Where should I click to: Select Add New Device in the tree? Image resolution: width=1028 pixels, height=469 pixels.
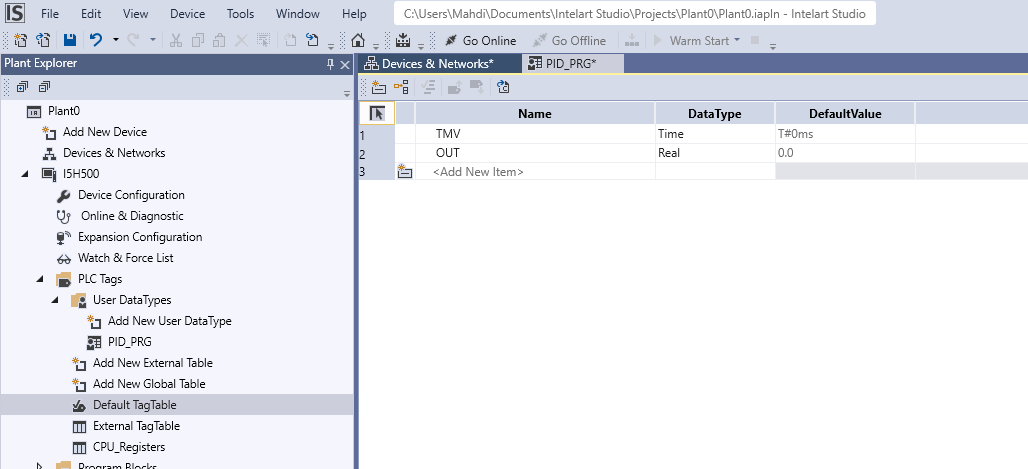[104, 132]
